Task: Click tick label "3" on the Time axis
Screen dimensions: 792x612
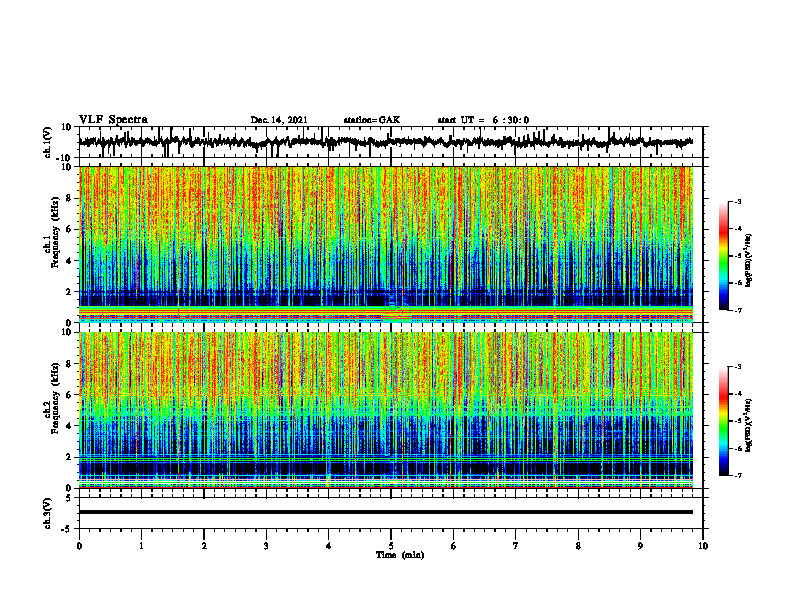Action: [x=266, y=546]
